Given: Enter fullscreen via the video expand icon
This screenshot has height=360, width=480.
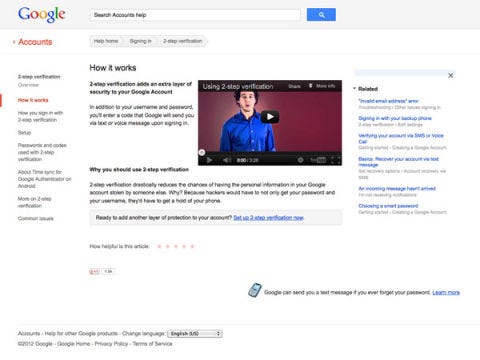Looking at the screenshot, I should pyautogui.click(x=335, y=160).
